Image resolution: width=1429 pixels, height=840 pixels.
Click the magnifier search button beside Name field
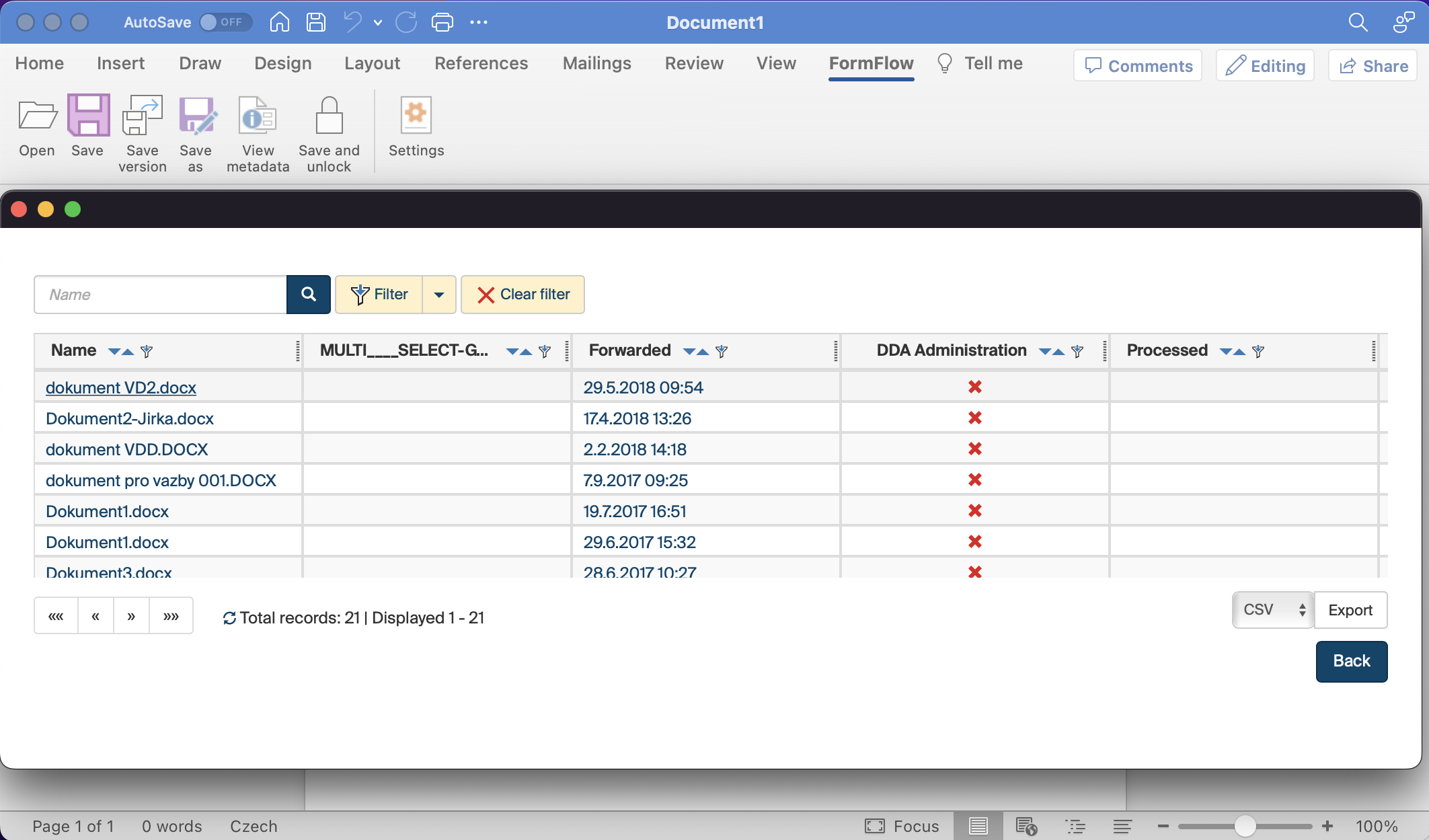click(x=309, y=294)
